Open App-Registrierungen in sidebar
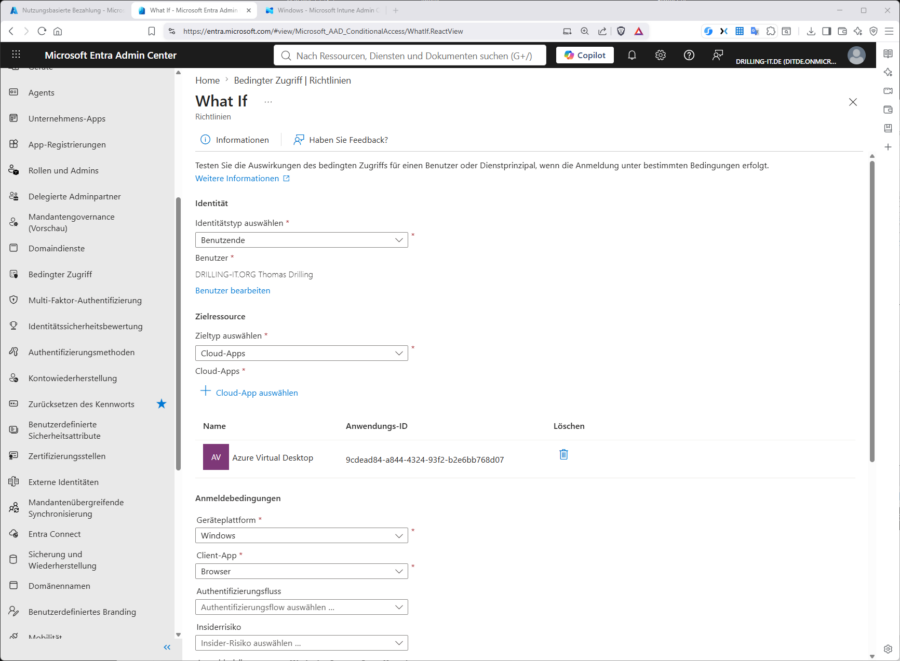Viewport: 900px width, 661px height. click(x=67, y=145)
